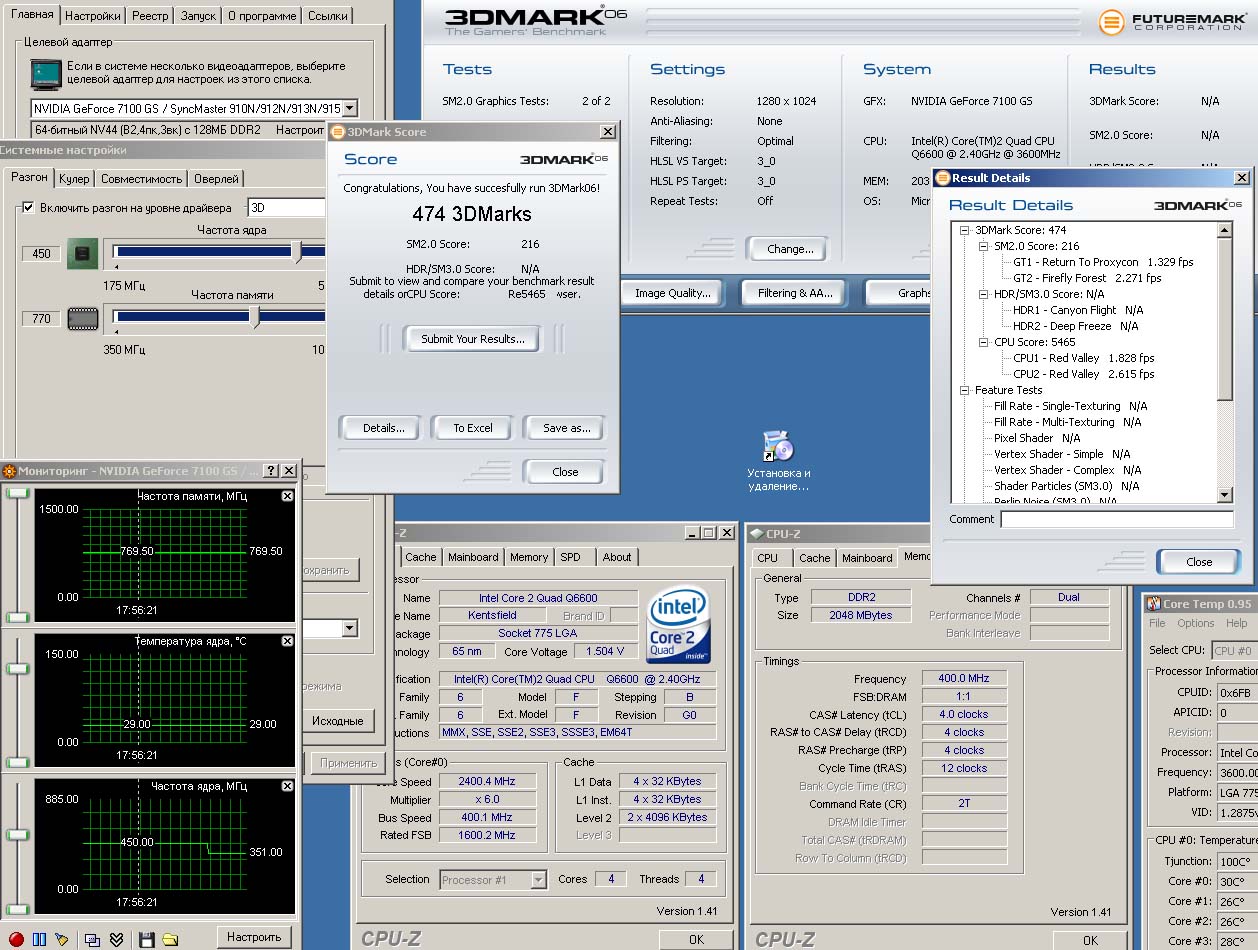Collapse the CPU Score: 5465 node
The height and width of the screenshot is (950, 1258).
(x=984, y=342)
